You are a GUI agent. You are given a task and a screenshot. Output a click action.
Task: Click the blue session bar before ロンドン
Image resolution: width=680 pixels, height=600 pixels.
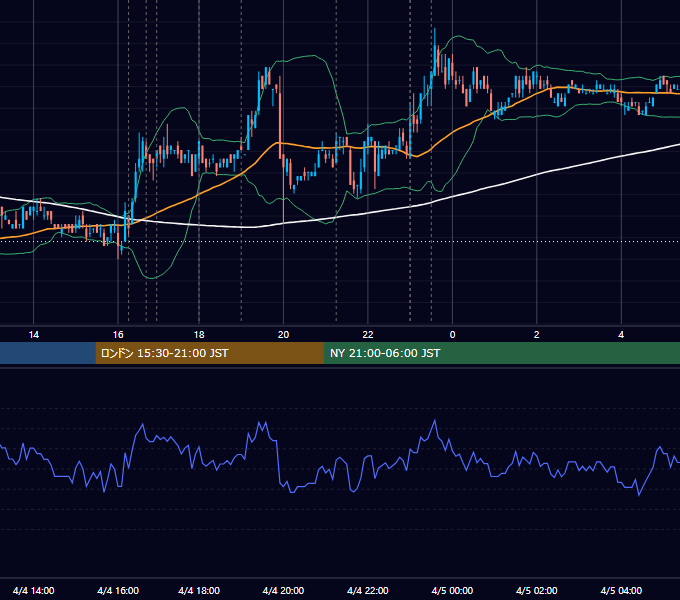(x=48, y=353)
